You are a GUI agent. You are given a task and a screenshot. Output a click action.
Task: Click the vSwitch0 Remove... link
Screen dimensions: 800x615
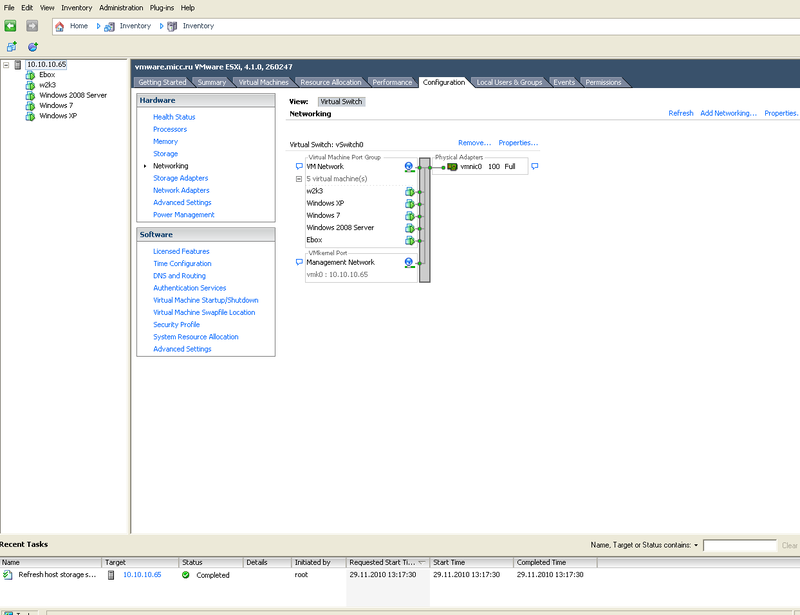(474, 143)
